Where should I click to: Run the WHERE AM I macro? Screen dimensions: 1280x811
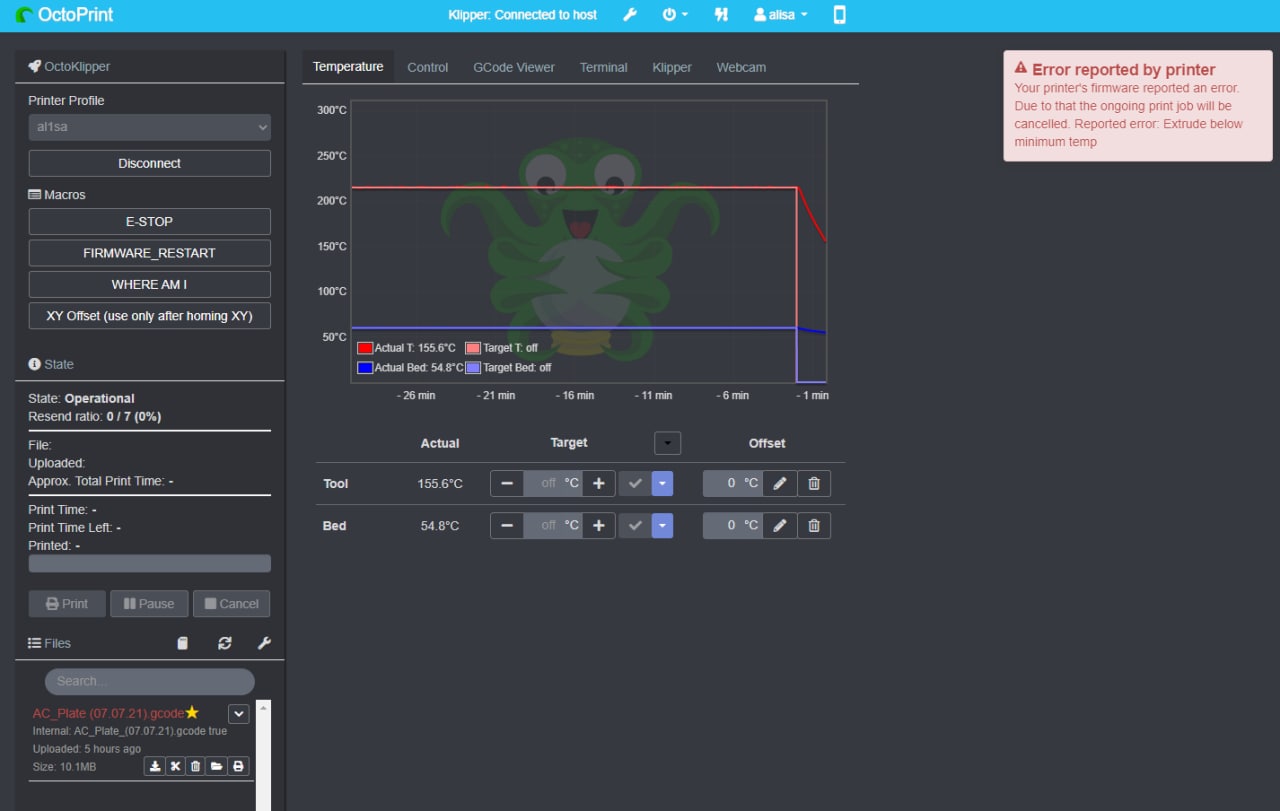(x=150, y=284)
